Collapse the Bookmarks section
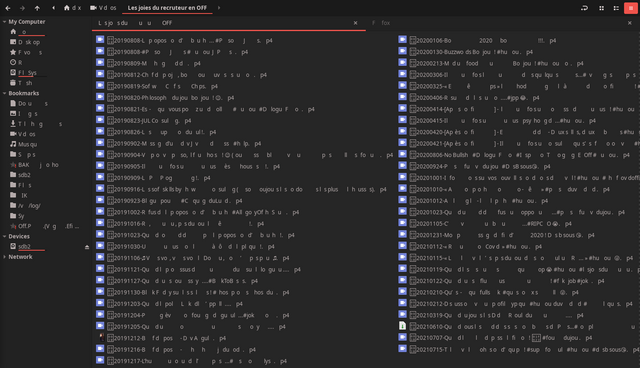The height and width of the screenshot is (368, 640). tap(4, 93)
